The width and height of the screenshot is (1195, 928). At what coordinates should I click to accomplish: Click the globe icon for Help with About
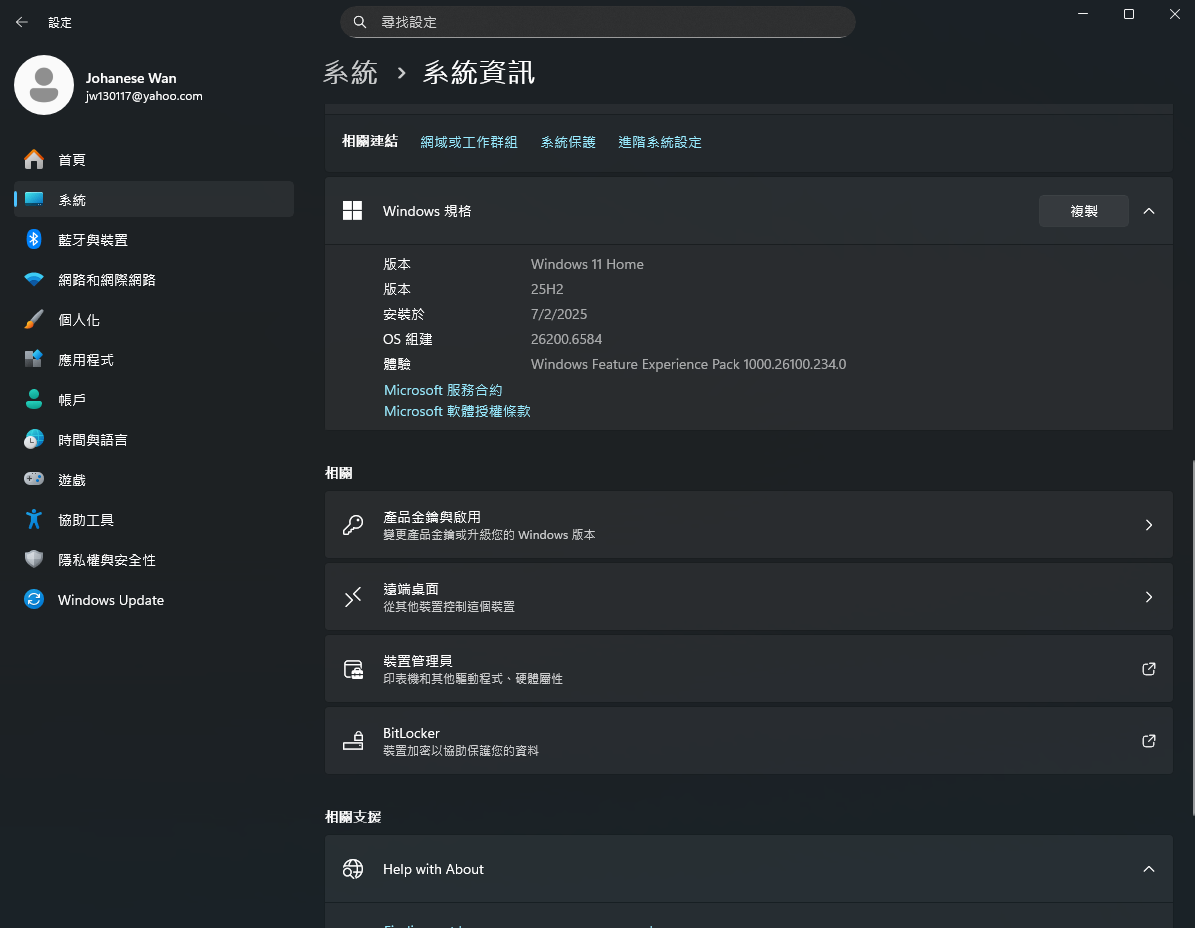tap(353, 869)
